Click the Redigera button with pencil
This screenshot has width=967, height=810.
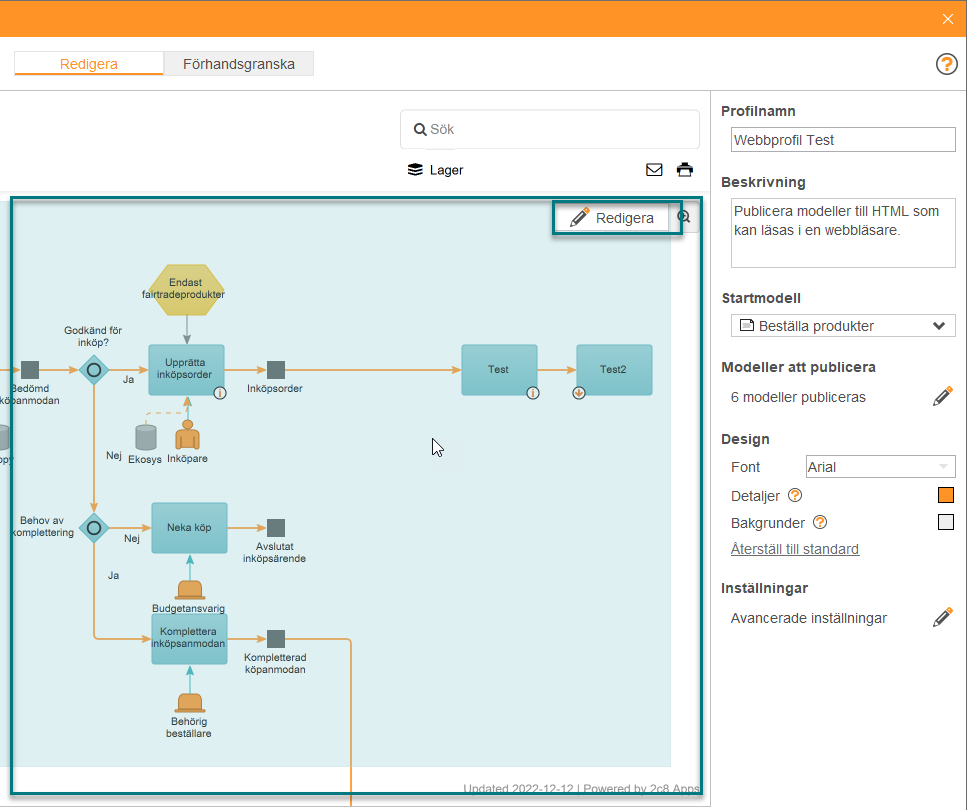pyautogui.click(x=612, y=218)
